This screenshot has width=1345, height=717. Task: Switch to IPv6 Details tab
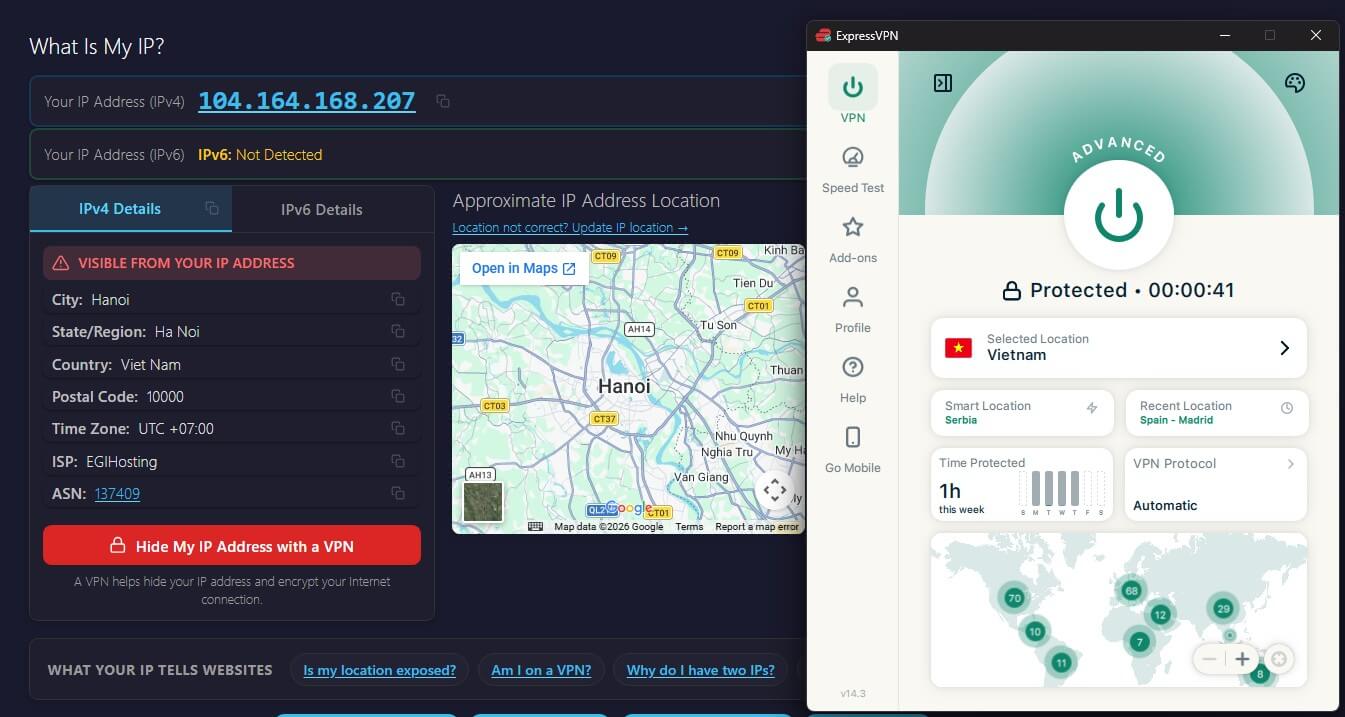[321, 209]
